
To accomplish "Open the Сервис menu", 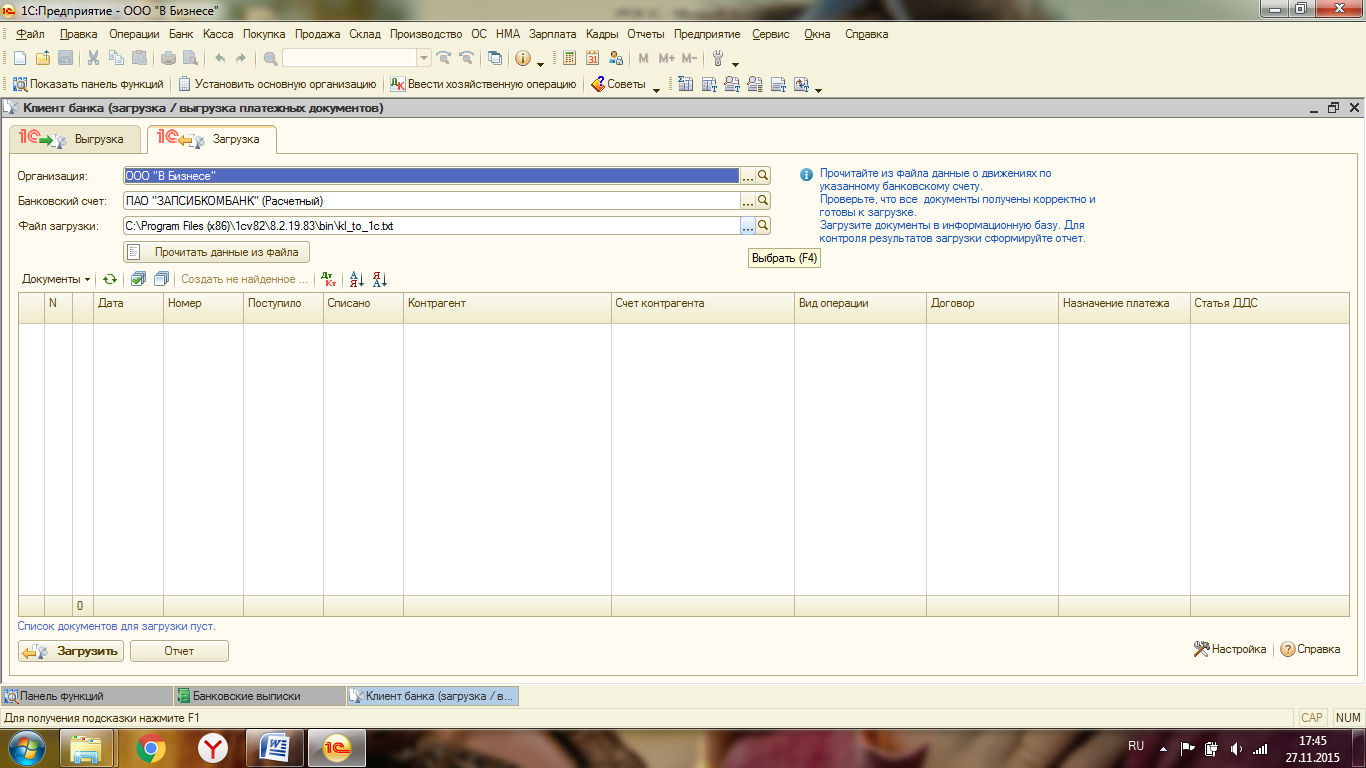I will 770,34.
